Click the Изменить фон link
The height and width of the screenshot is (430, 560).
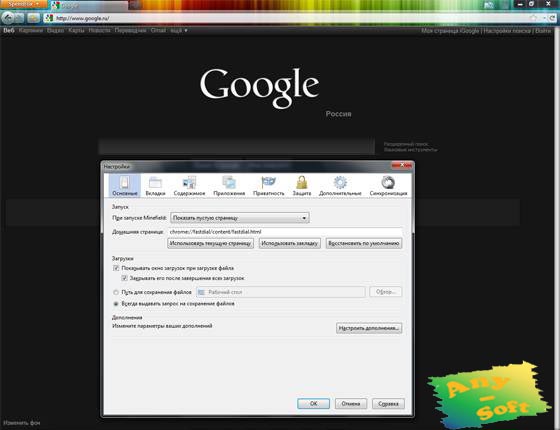(22, 423)
